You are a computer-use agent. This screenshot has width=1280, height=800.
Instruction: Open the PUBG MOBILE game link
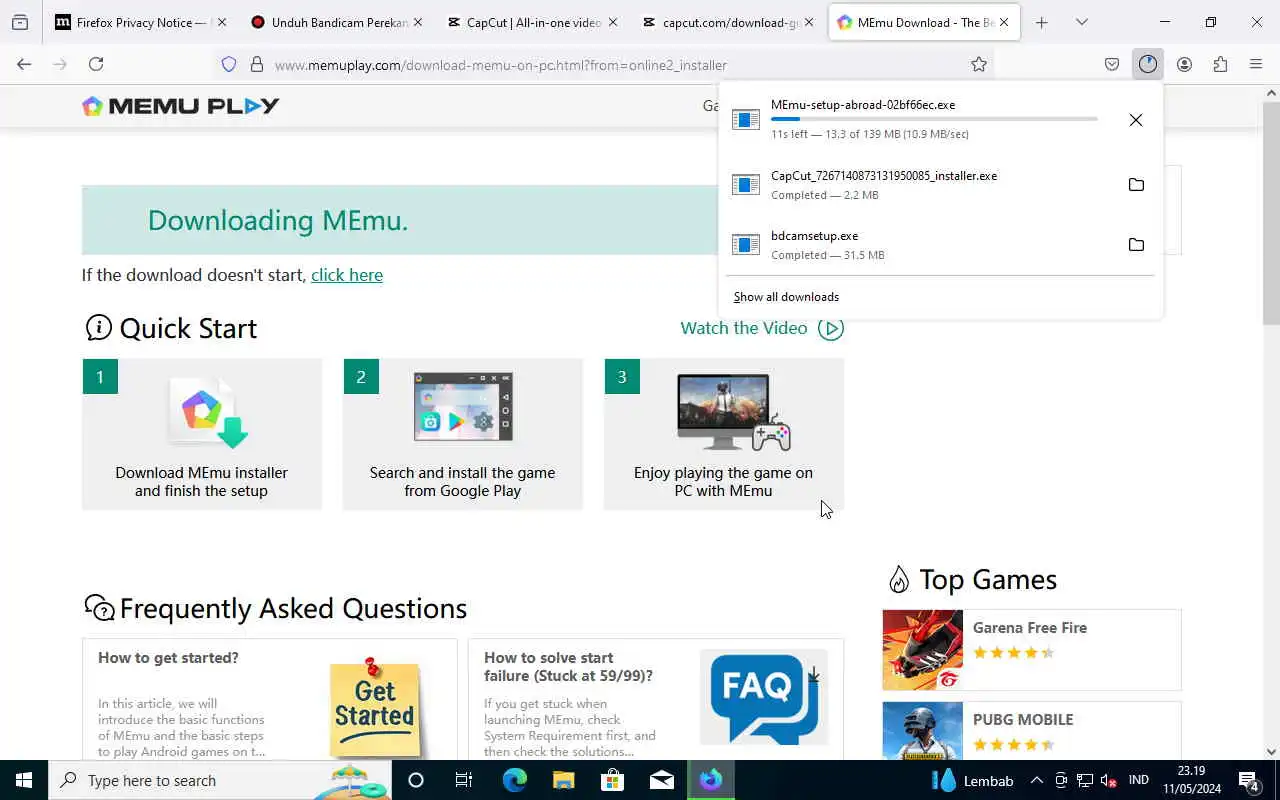[1023, 720]
